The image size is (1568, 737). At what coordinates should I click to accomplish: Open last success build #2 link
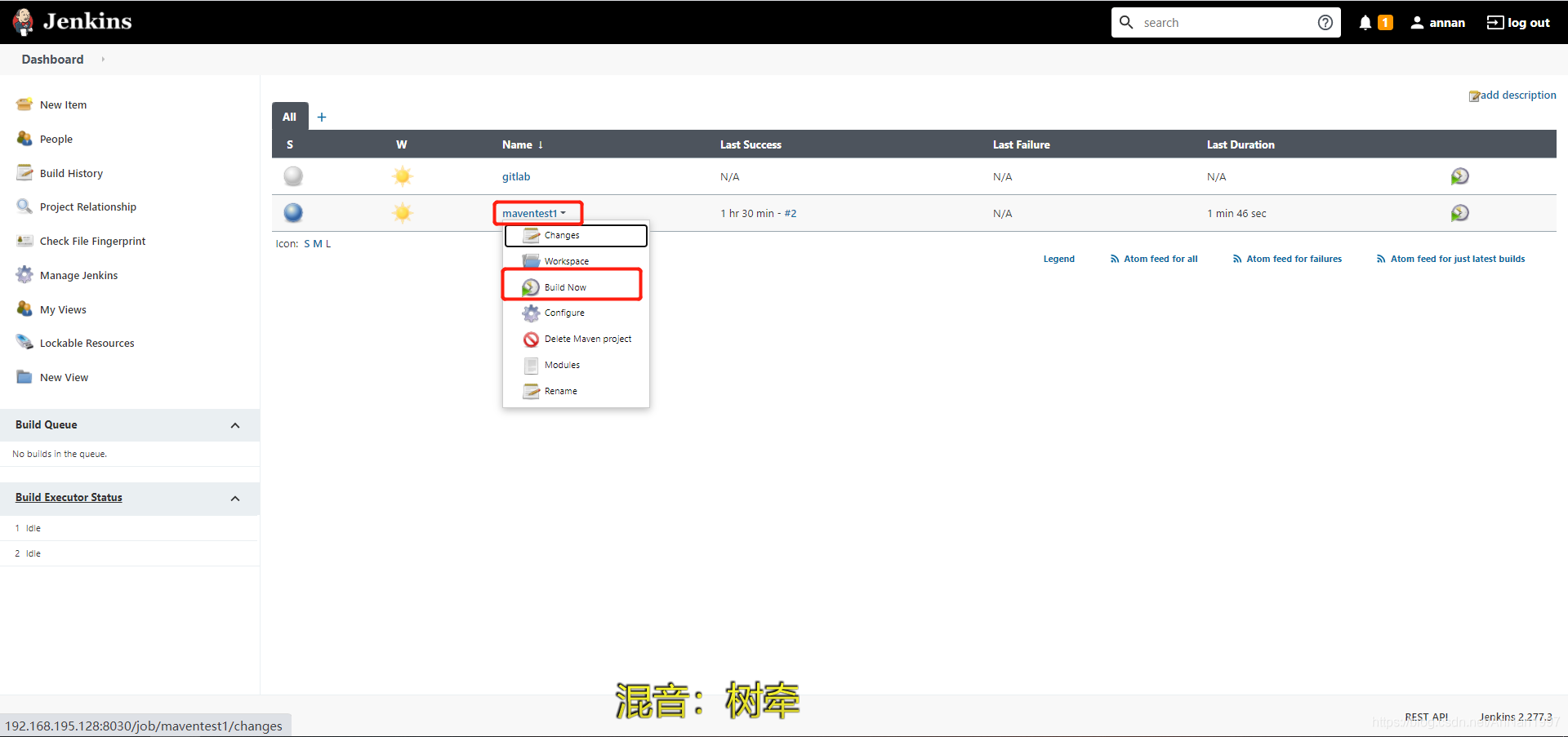(x=791, y=213)
